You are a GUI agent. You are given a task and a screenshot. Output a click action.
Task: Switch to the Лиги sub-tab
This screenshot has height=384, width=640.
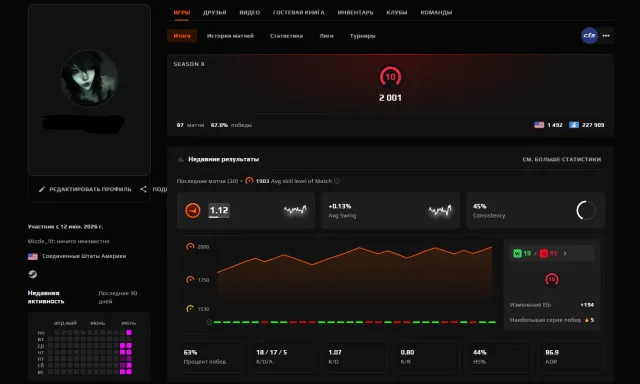(326, 36)
